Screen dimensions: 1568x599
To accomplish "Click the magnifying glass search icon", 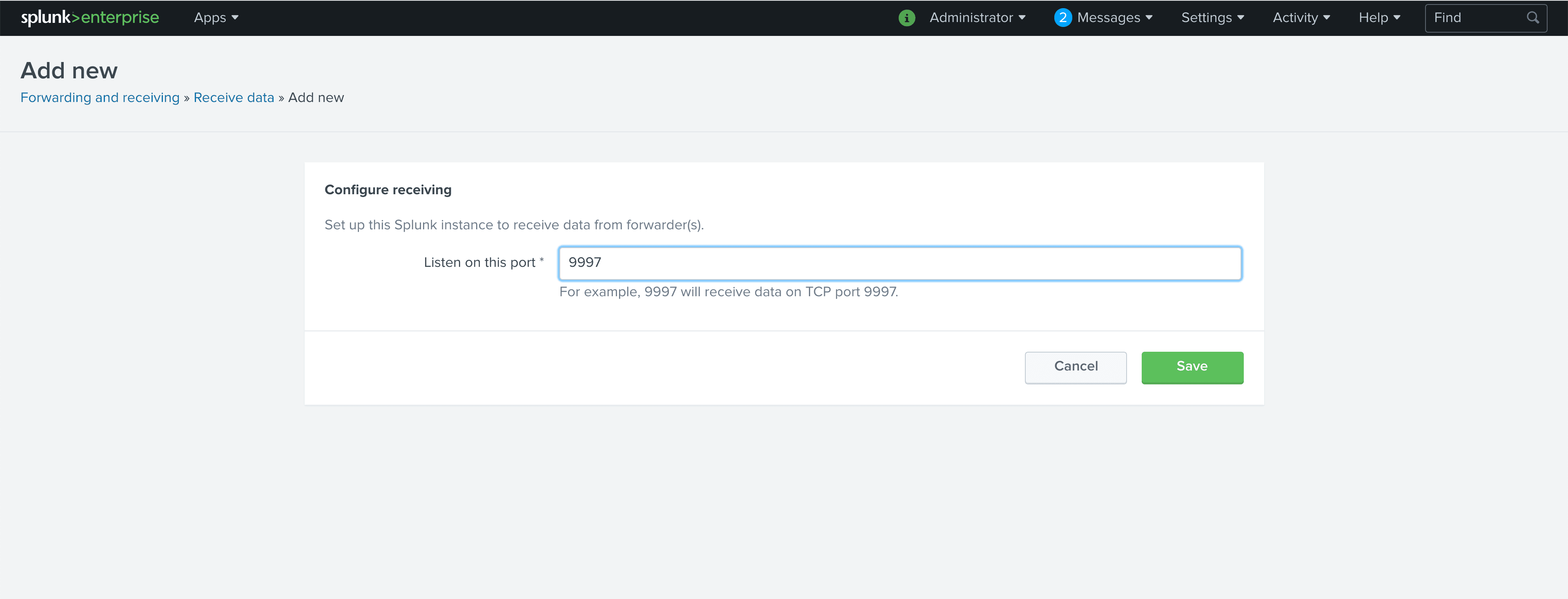I will coord(1532,18).
